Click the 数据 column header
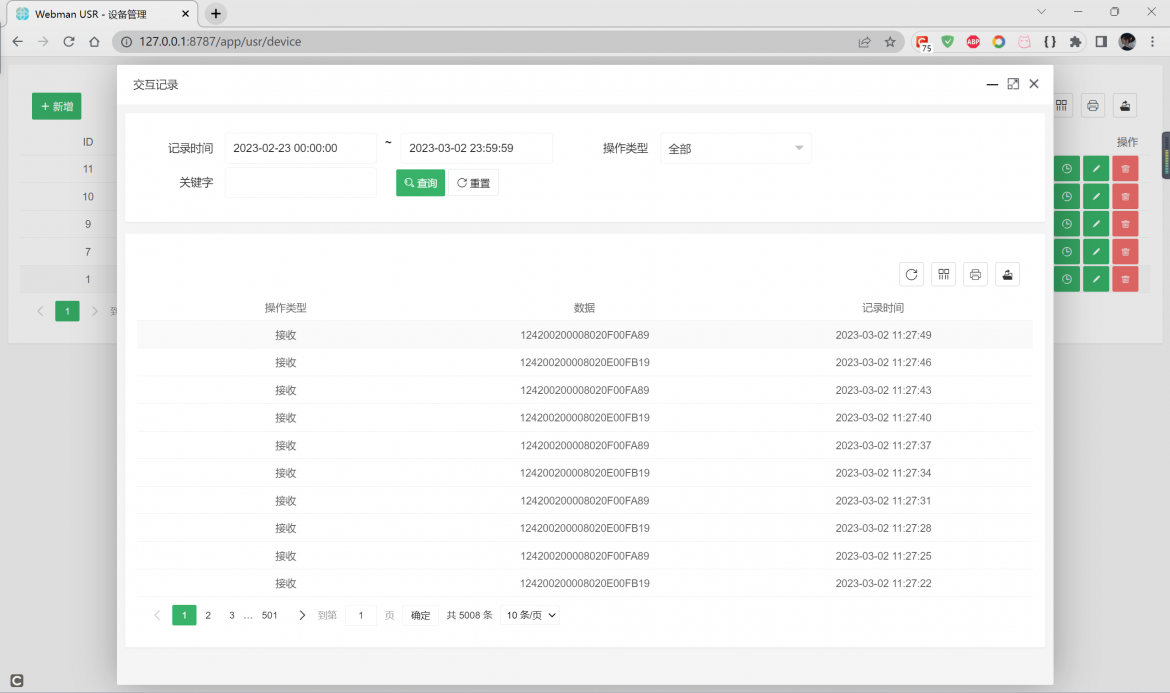Image resolution: width=1170 pixels, height=693 pixels. tap(584, 308)
